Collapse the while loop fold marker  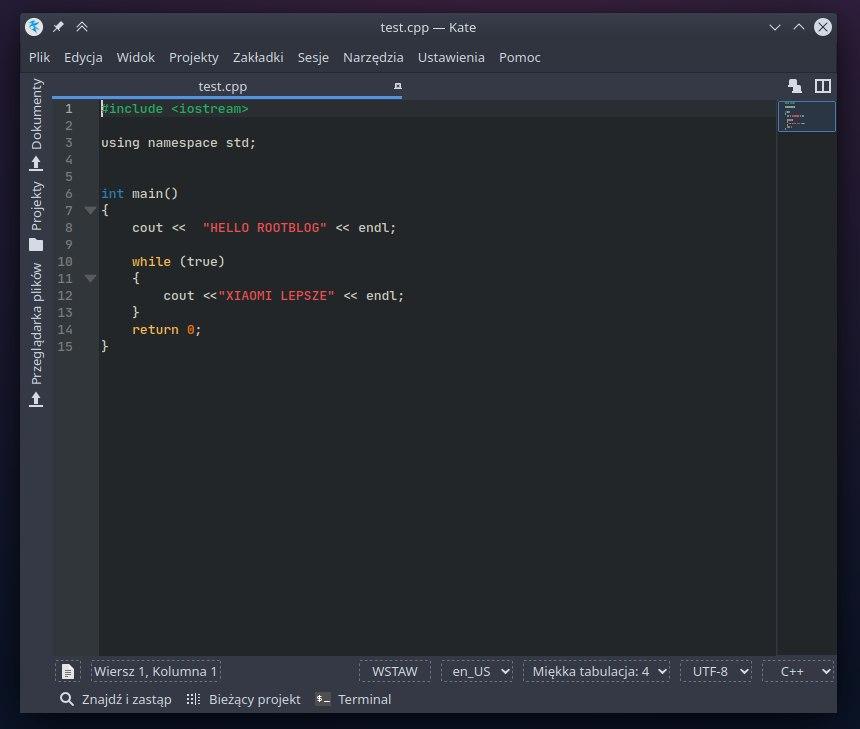pos(90,279)
